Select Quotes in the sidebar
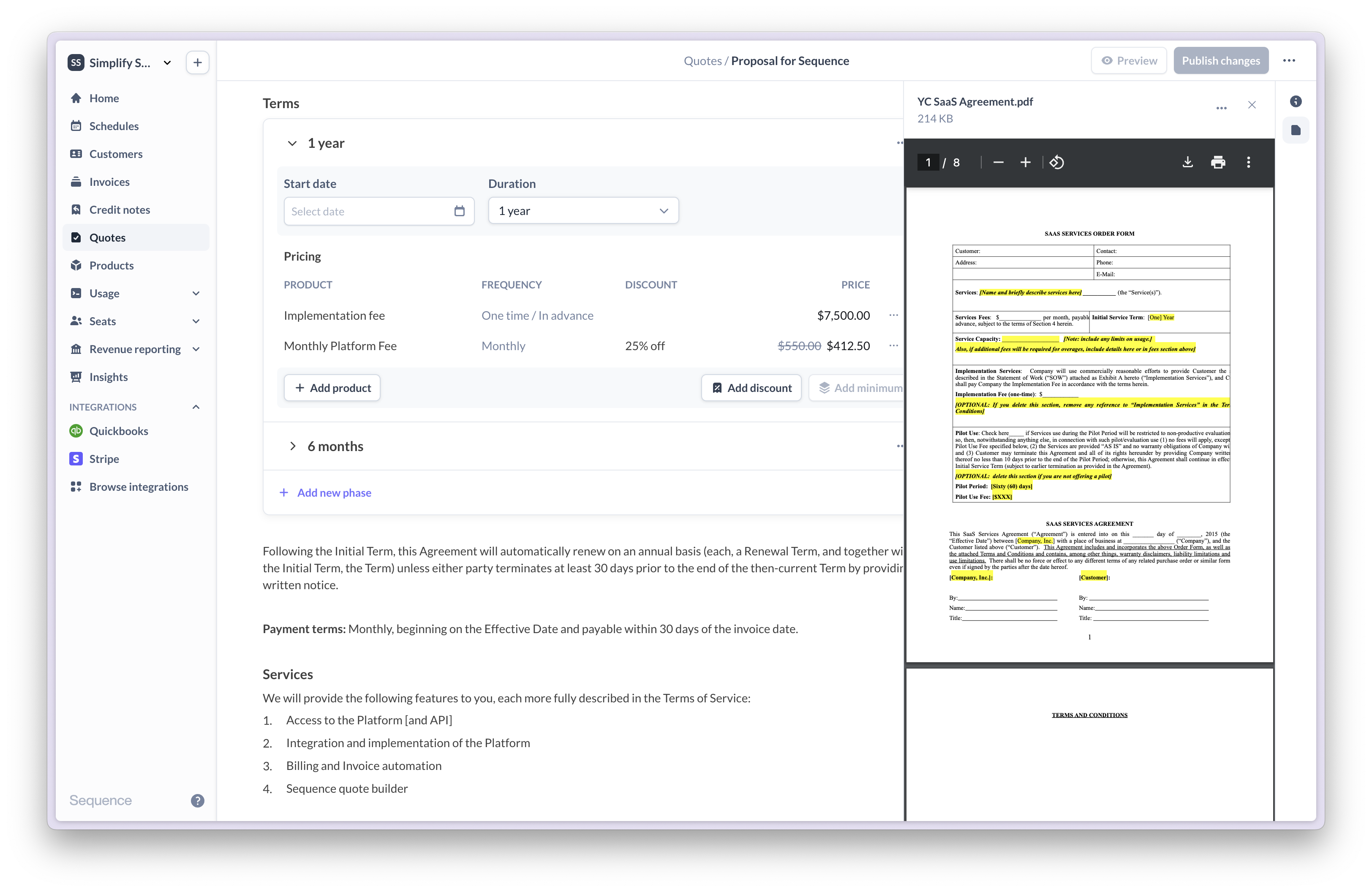Screen dimensions: 1372x892 [136, 237]
